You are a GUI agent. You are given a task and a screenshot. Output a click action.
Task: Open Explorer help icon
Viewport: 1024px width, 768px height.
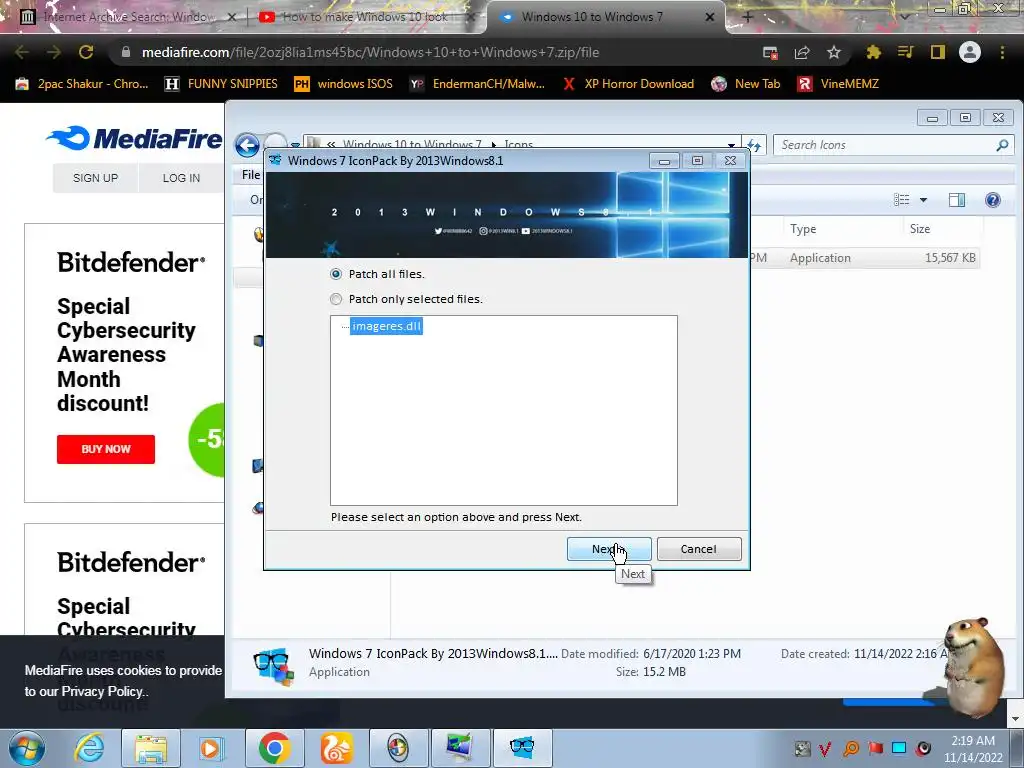[x=993, y=200]
